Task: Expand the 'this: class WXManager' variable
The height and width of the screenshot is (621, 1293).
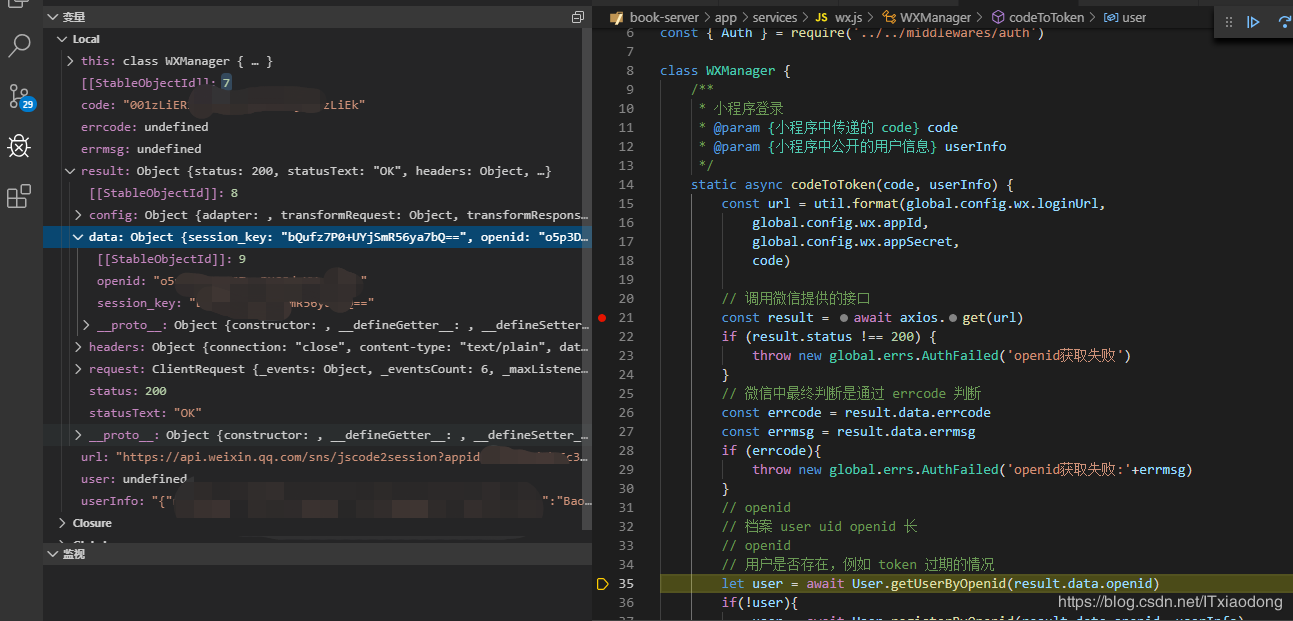Action: point(71,61)
